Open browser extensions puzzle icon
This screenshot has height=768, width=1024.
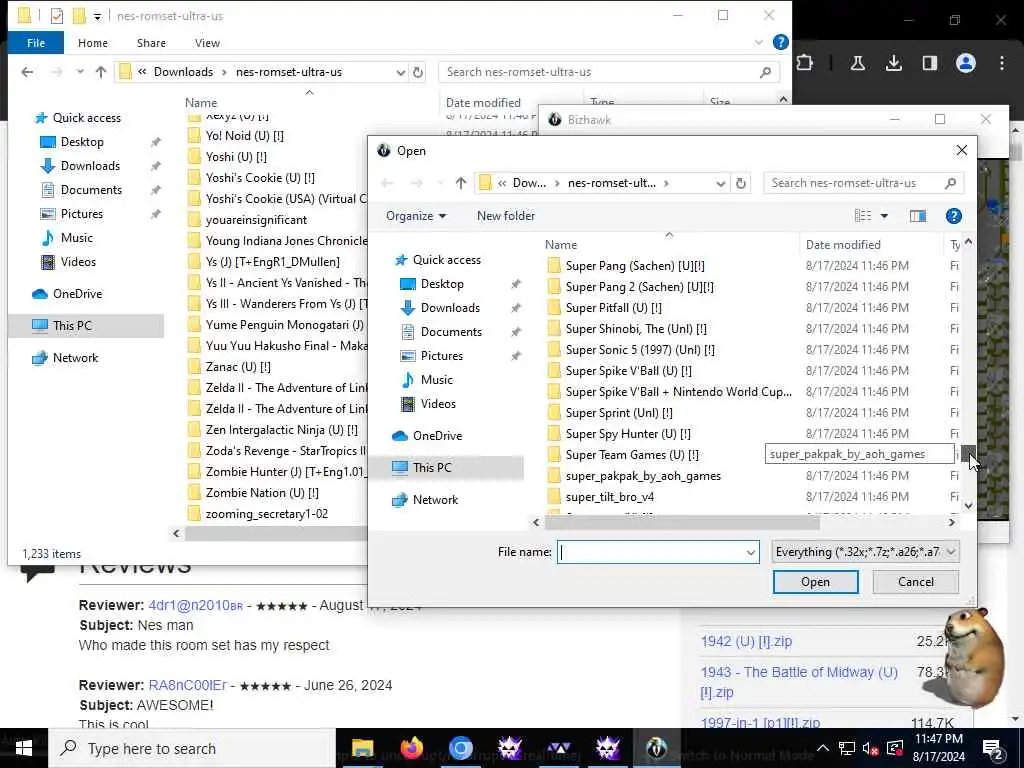[x=805, y=63]
